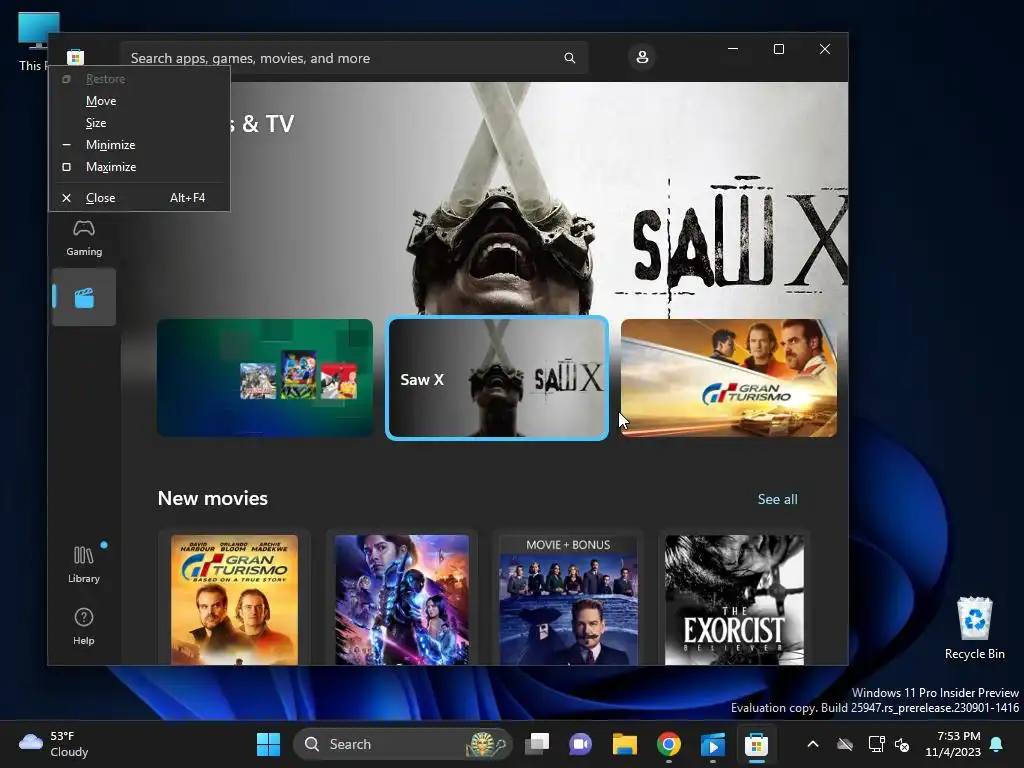1024x768 pixels.
Task: Select the anime collection banner card
Action: [265, 377]
